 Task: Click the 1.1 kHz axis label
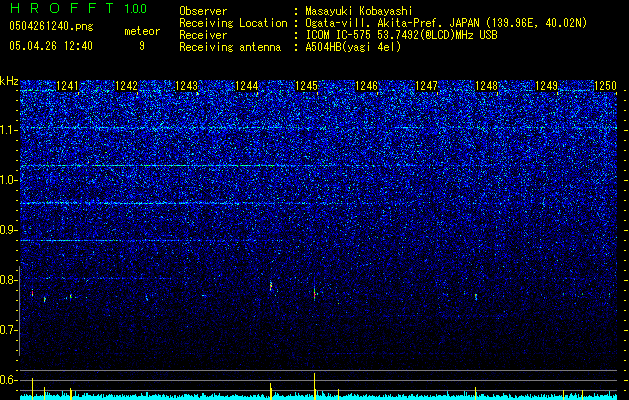(x=8, y=130)
